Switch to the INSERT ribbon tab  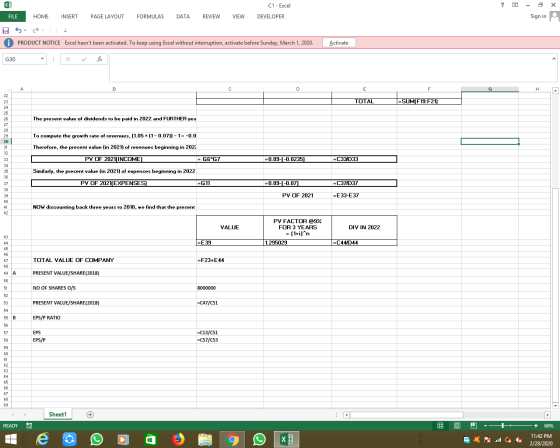point(69,16)
